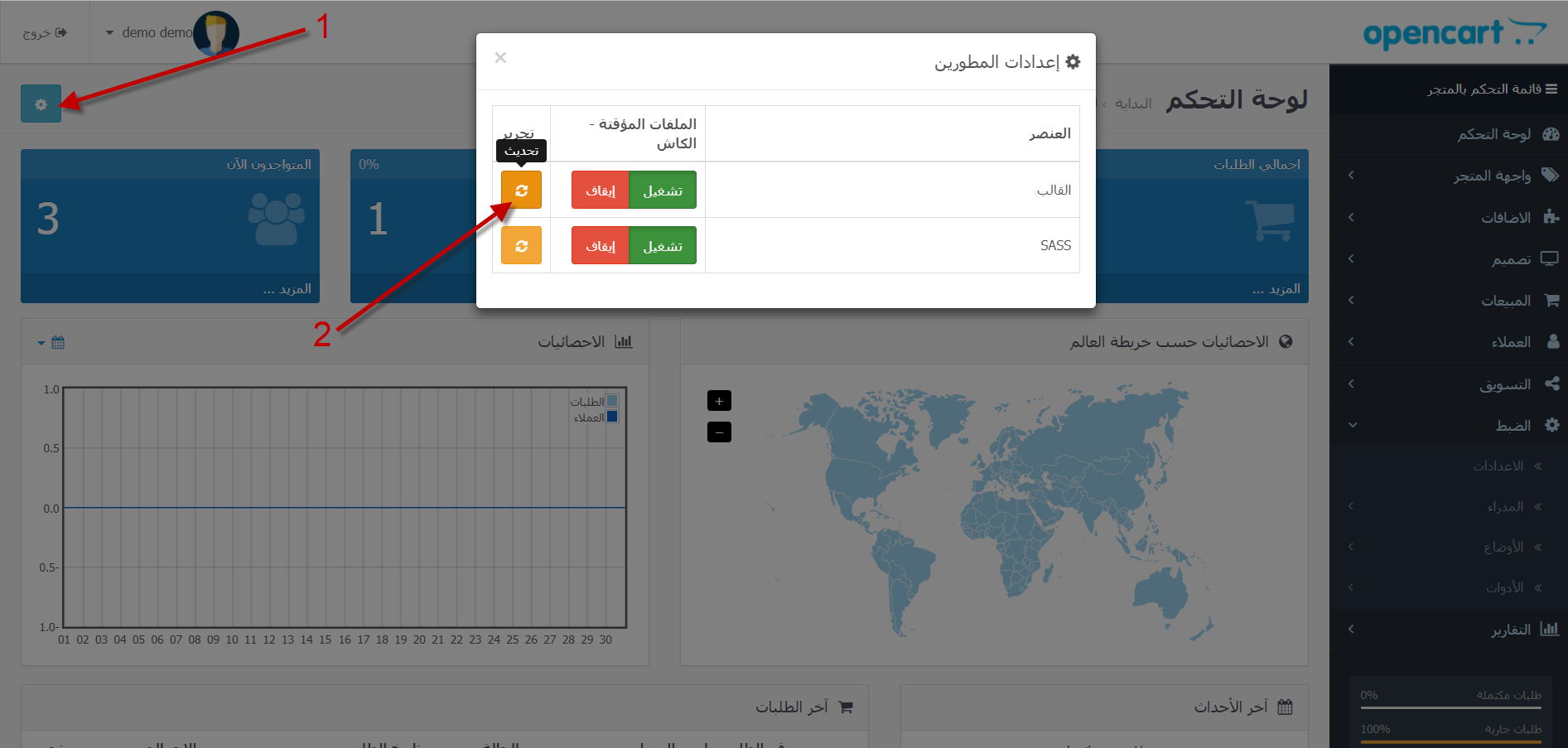Open لوحة التحكم in the sidebar
This screenshot has height=748, width=1568.
point(1450,134)
